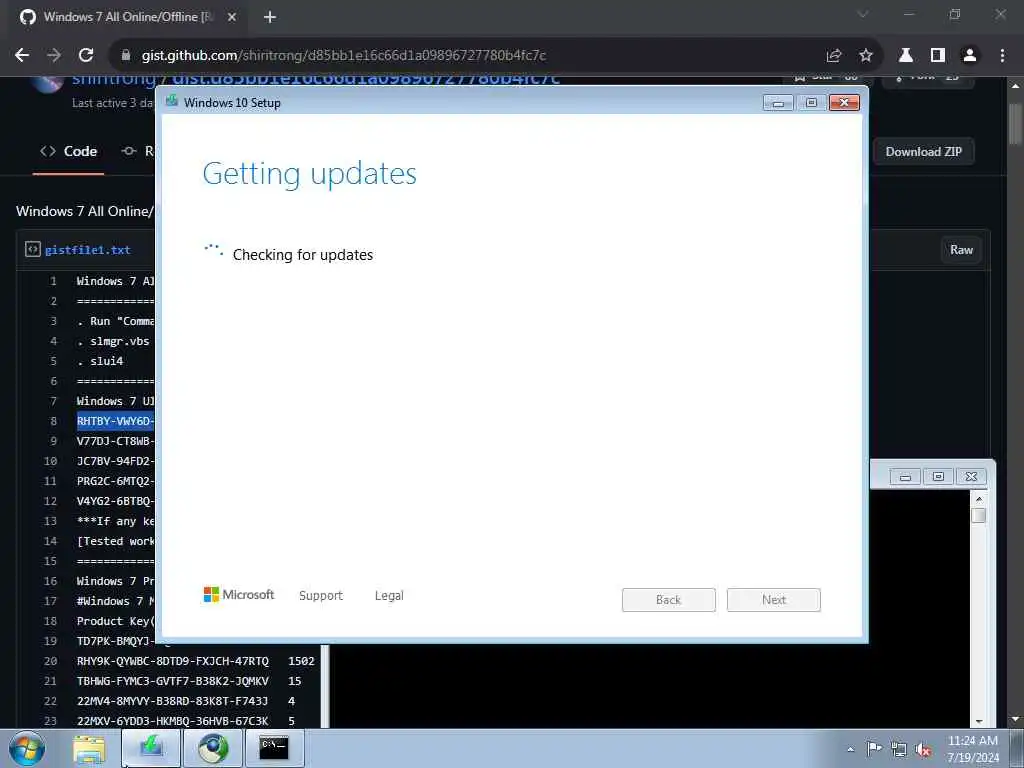The width and height of the screenshot is (1024, 768).
Task: Select key 22MV4-8MYVY-B38RD-83K8T-F743J
Action: [172, 701]
